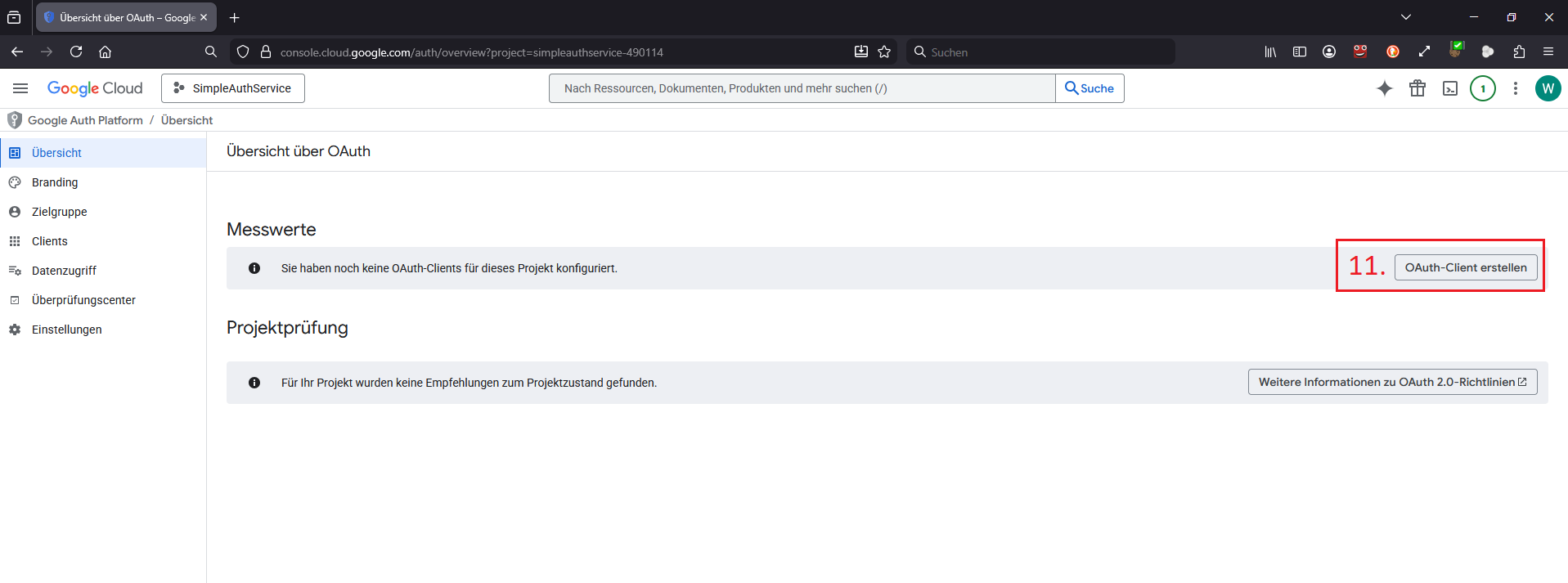Go back with the browser back arrow
Screen dimensions: 1568x583
(x=17, y=52)
